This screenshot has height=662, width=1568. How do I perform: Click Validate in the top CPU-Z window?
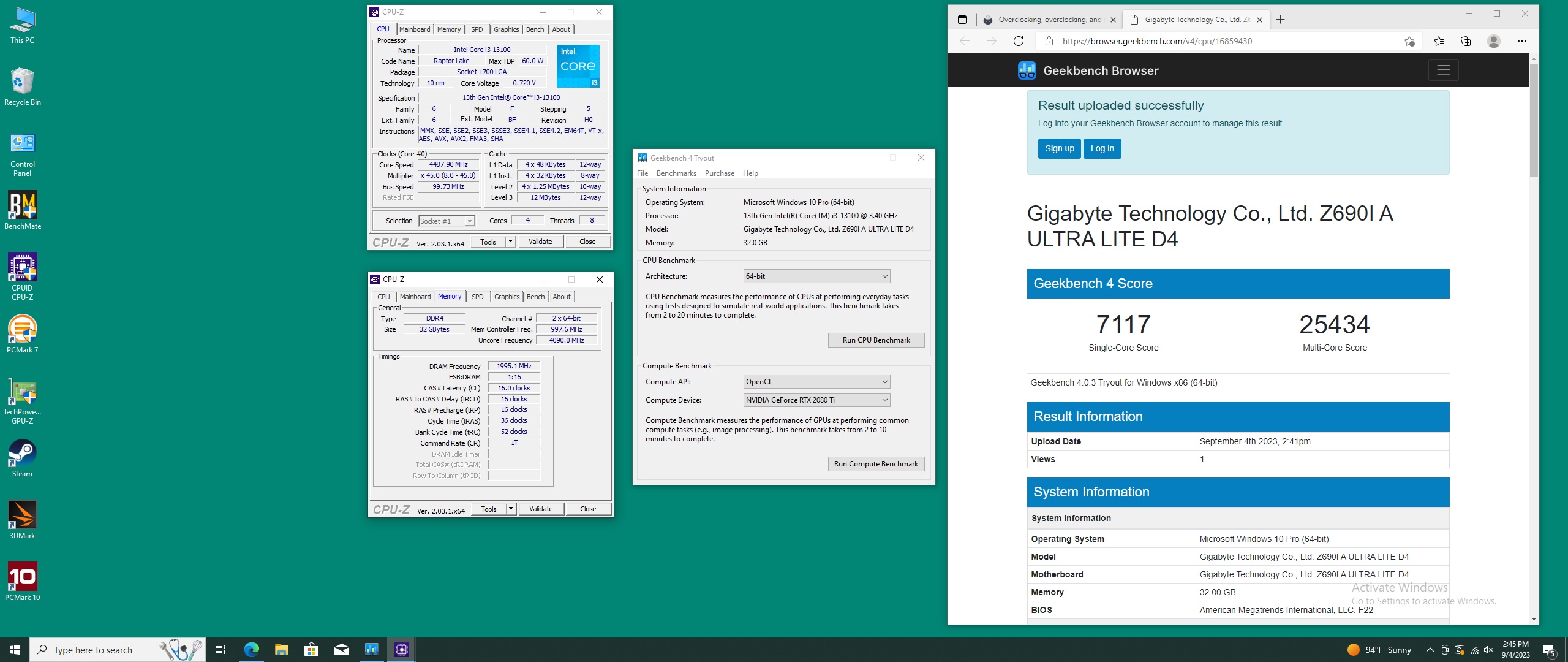(540, 242)
